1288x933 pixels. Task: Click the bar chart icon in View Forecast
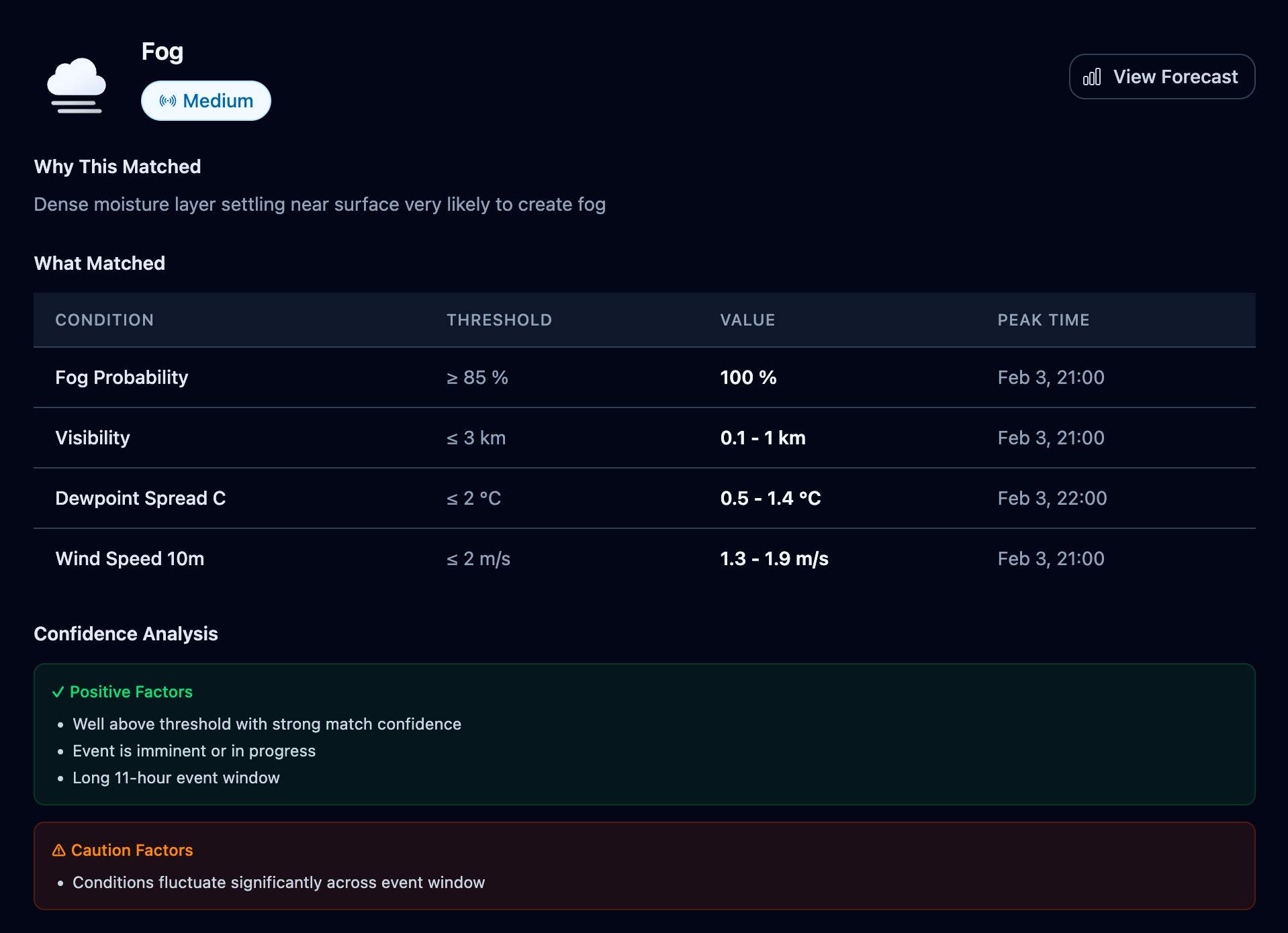coord(1092,77)
